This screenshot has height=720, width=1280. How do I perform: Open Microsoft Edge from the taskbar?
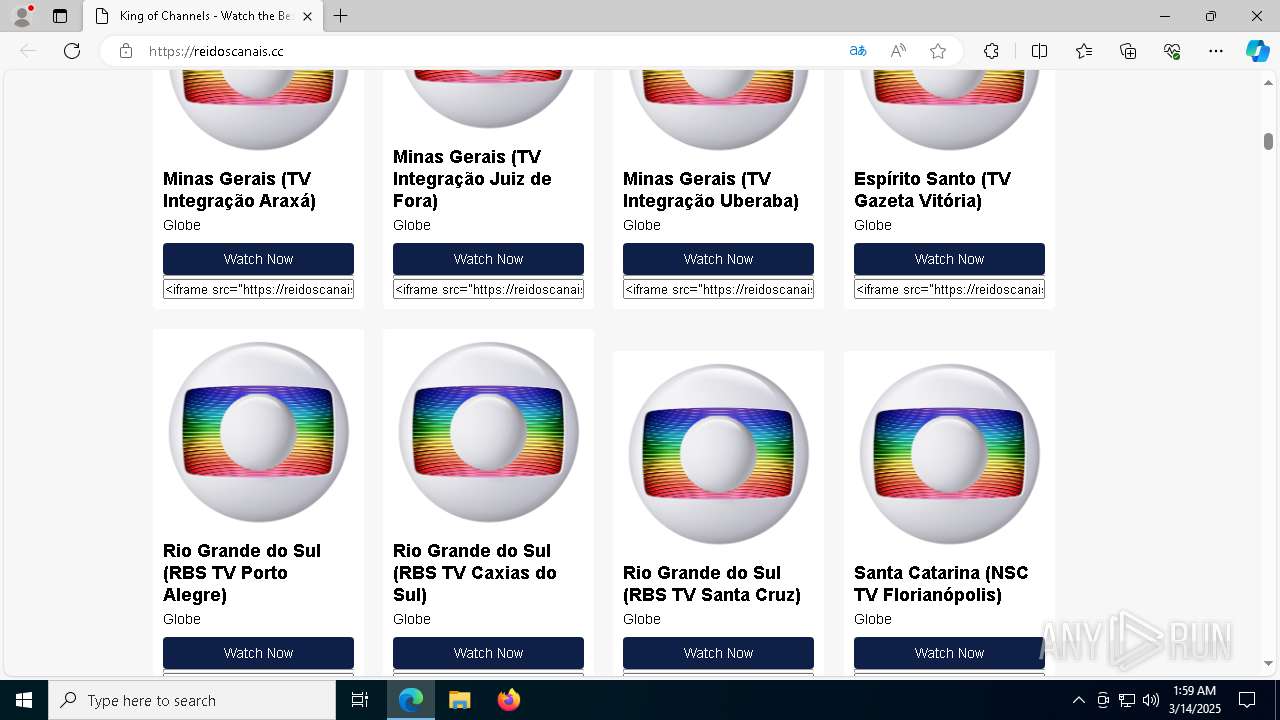pos(411,700)
